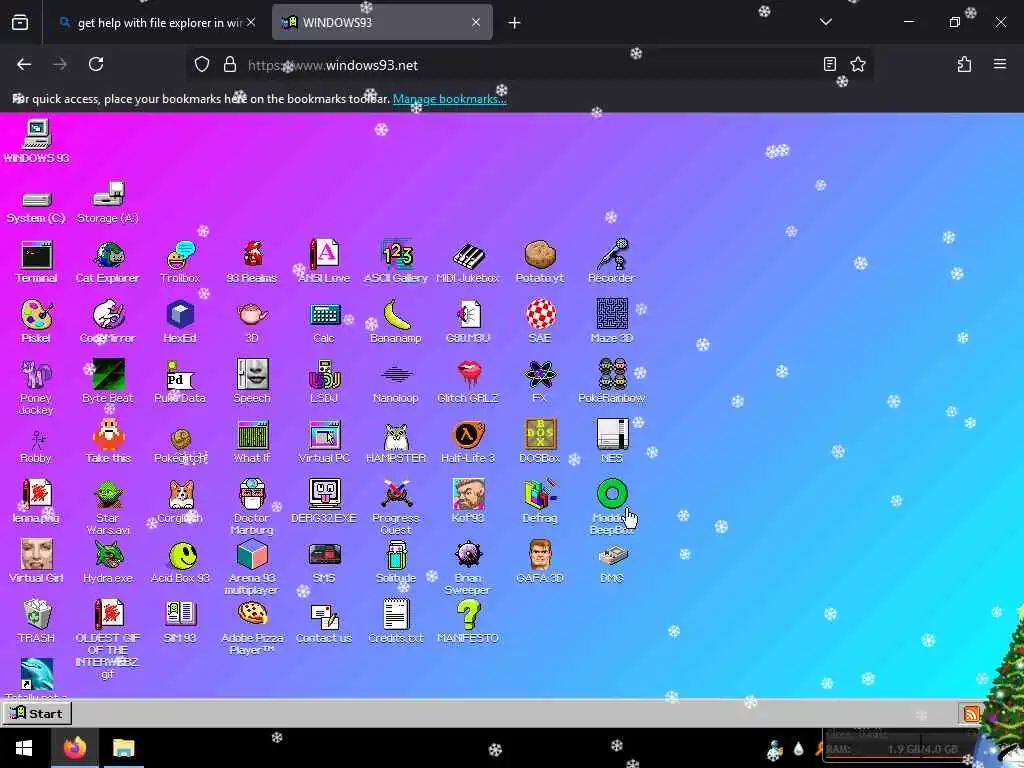Open the Defrag icon
Image resolution: width=1024 pixels, height=768 pixels.
pyautogui.click(x=540, y=502)
